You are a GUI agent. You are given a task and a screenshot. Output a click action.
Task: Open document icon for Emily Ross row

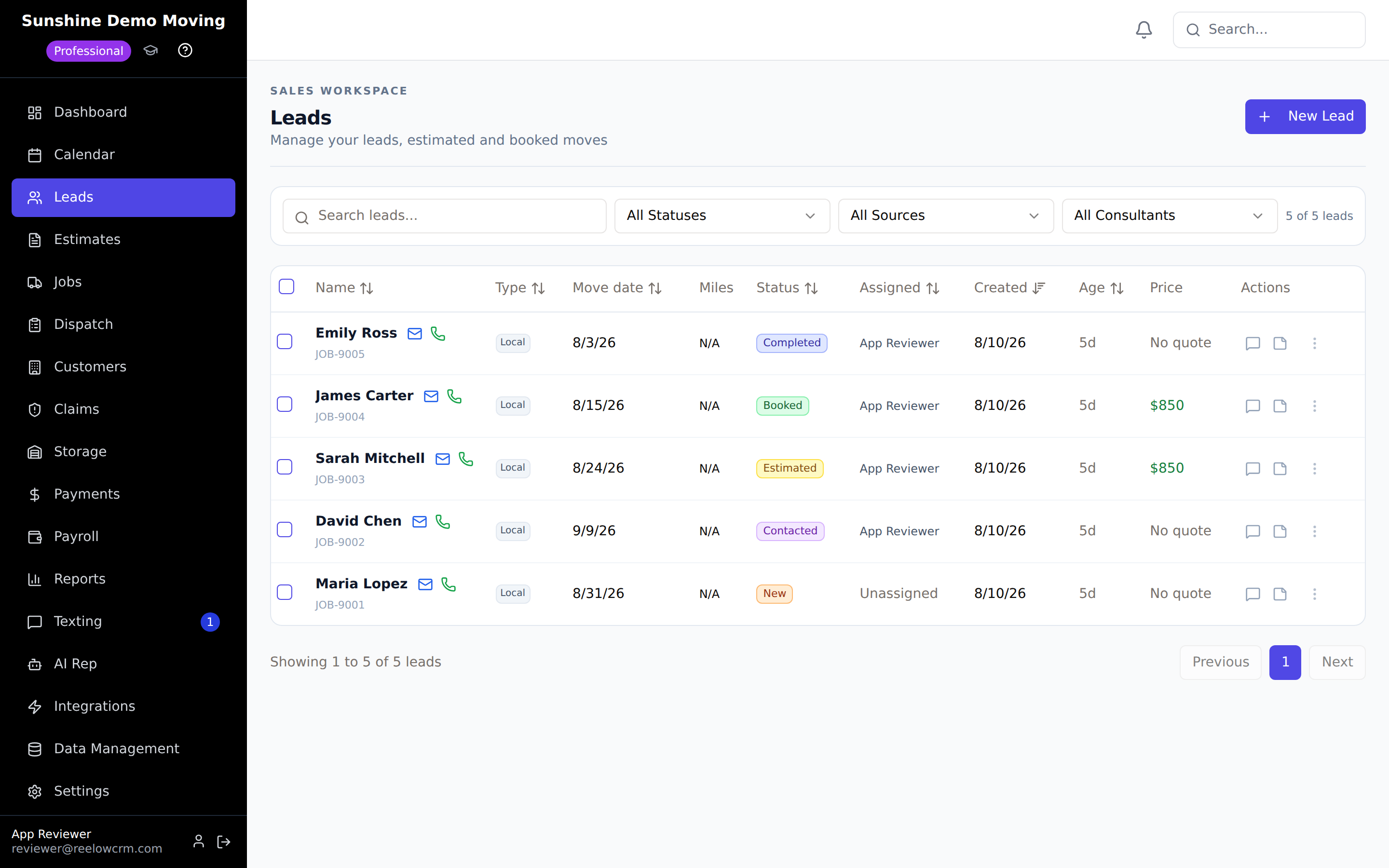coord(1280,343)
